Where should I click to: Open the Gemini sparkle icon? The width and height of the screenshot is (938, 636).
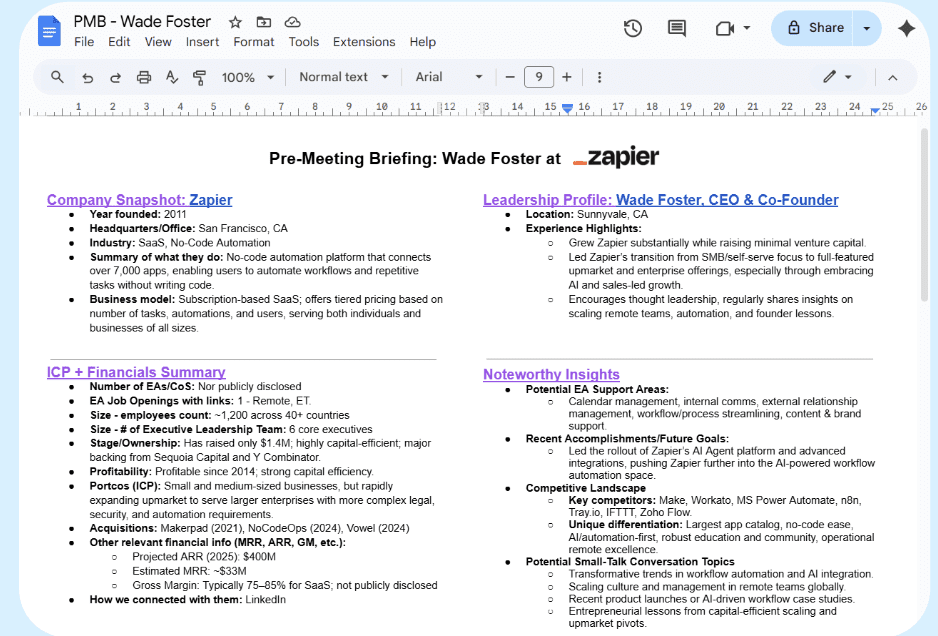(906, 28)
